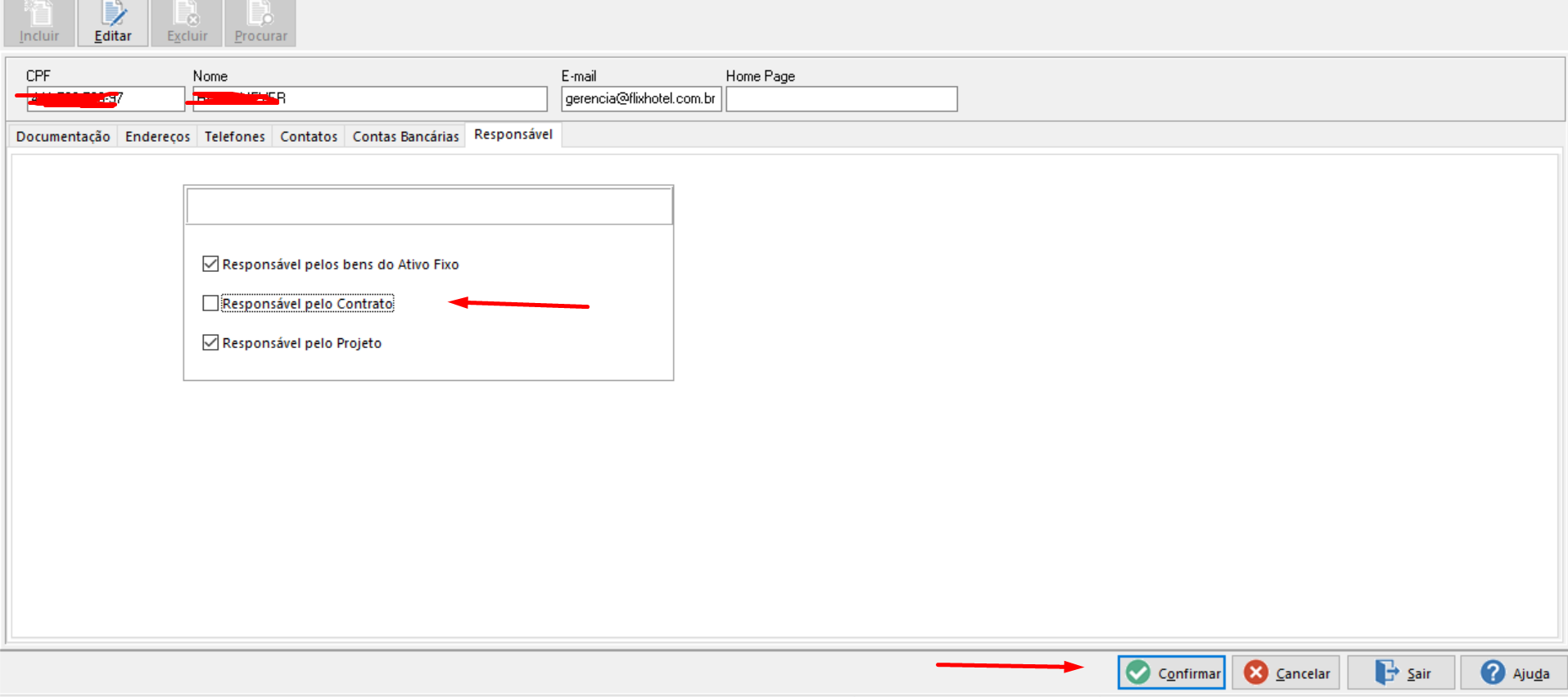Screen dimensions: 1568x697
Task: Open the Telefones tab
Action: click(235, 137)
